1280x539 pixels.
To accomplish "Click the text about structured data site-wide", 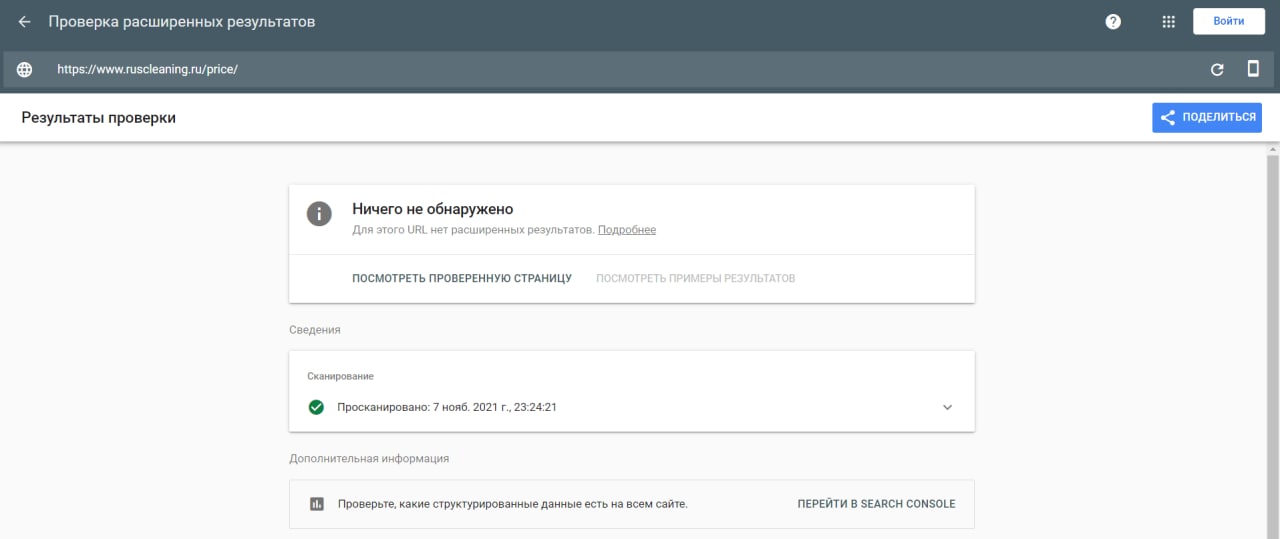I will pos(513,504).
